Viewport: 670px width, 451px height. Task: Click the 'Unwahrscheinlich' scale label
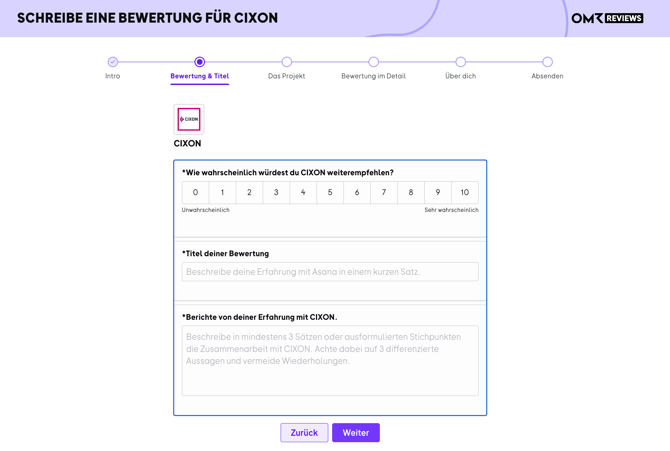[x=206, y=210]
